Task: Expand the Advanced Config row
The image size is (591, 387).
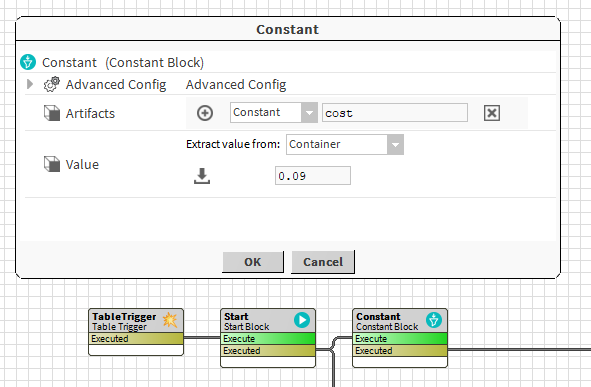Action: coord(30,84)
